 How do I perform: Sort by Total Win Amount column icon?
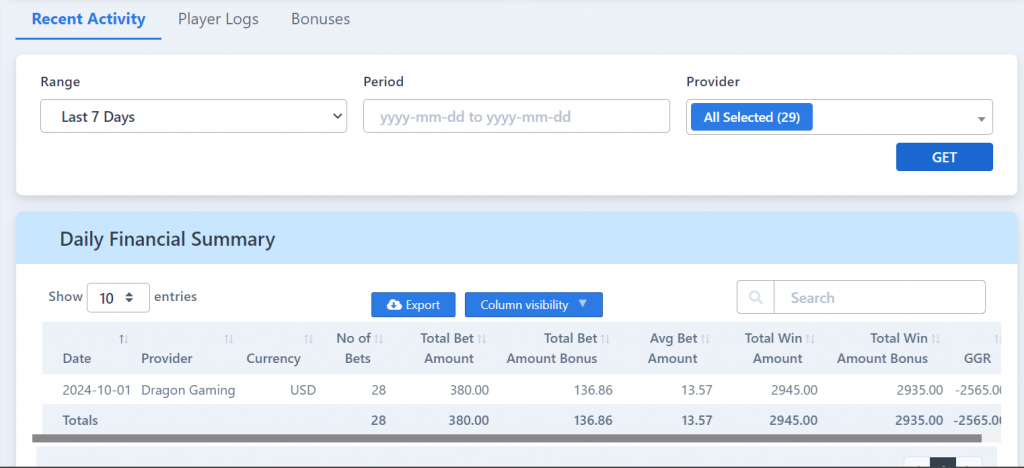[810, 339]
